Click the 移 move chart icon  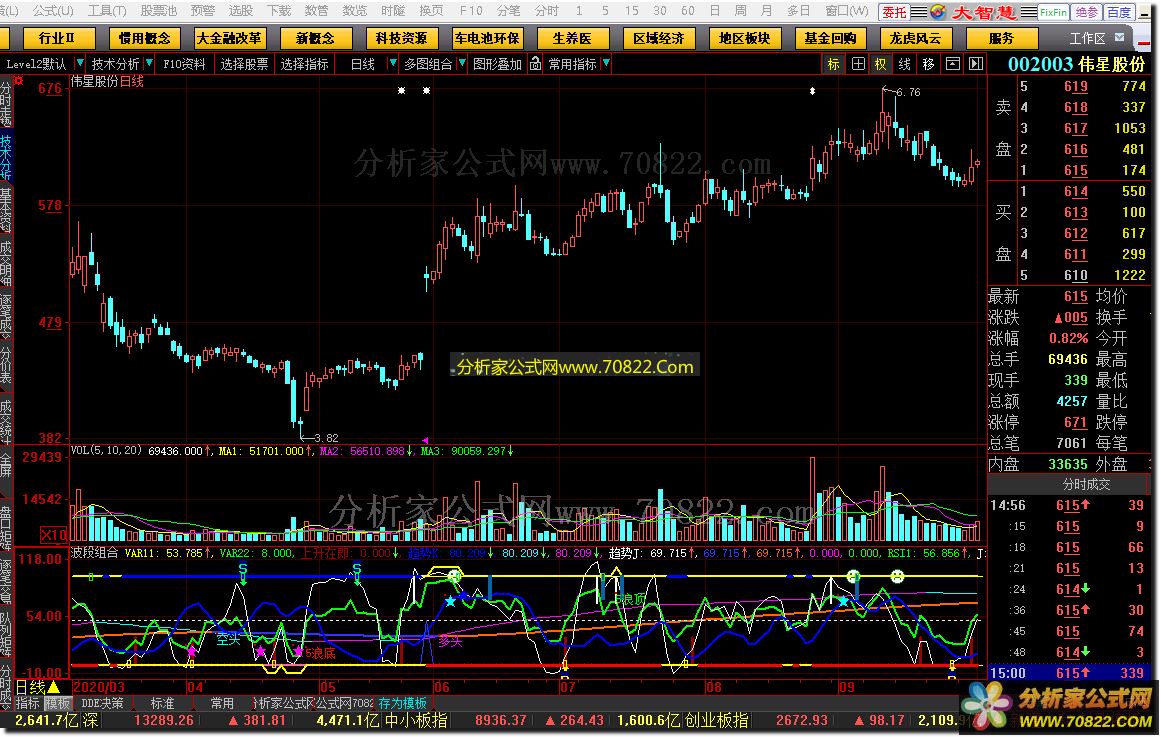tap(929, 64)
